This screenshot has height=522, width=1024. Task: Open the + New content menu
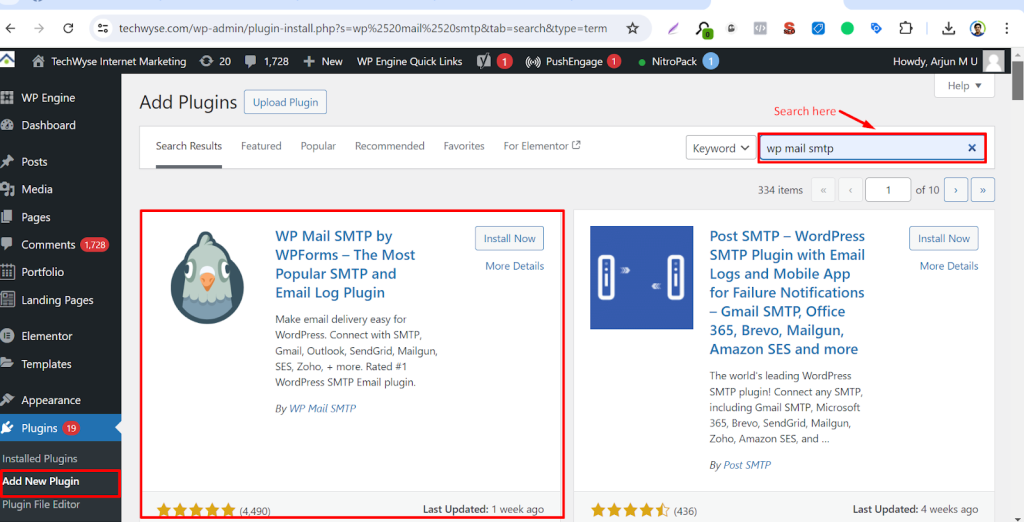click(323, 61)
